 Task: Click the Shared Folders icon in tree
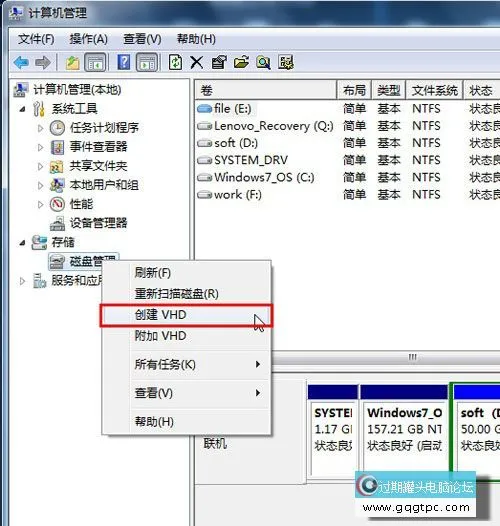pyautogui.click(x=57, y=166)
